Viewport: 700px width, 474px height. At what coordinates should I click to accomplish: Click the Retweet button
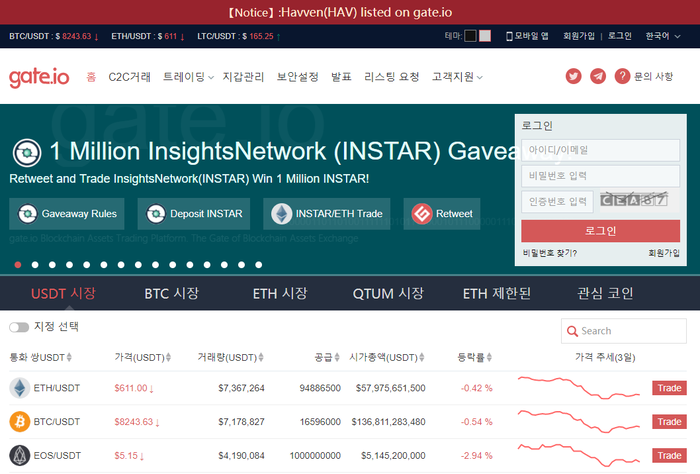[442, 214]
